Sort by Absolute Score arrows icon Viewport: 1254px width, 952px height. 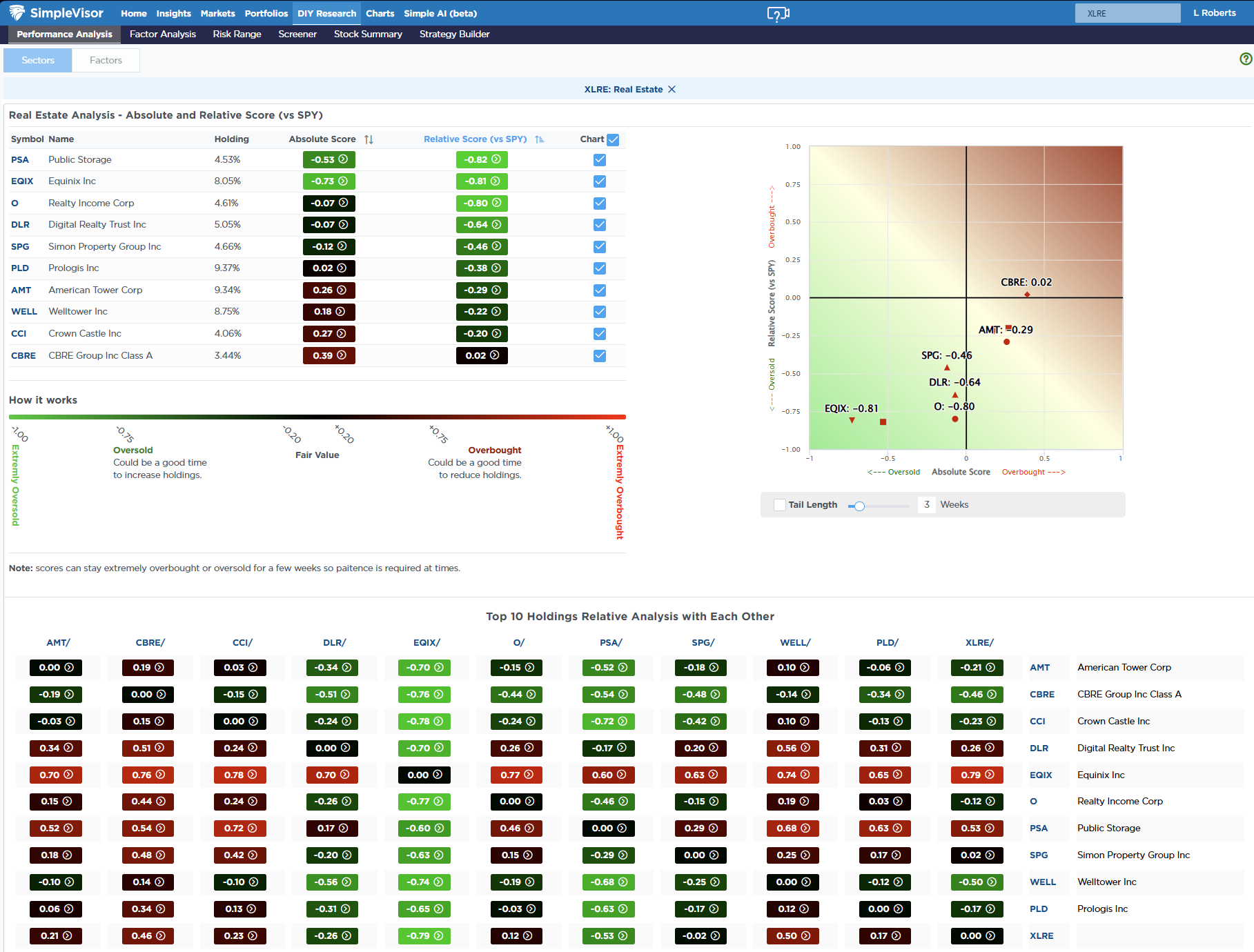(x=369, y=139)
